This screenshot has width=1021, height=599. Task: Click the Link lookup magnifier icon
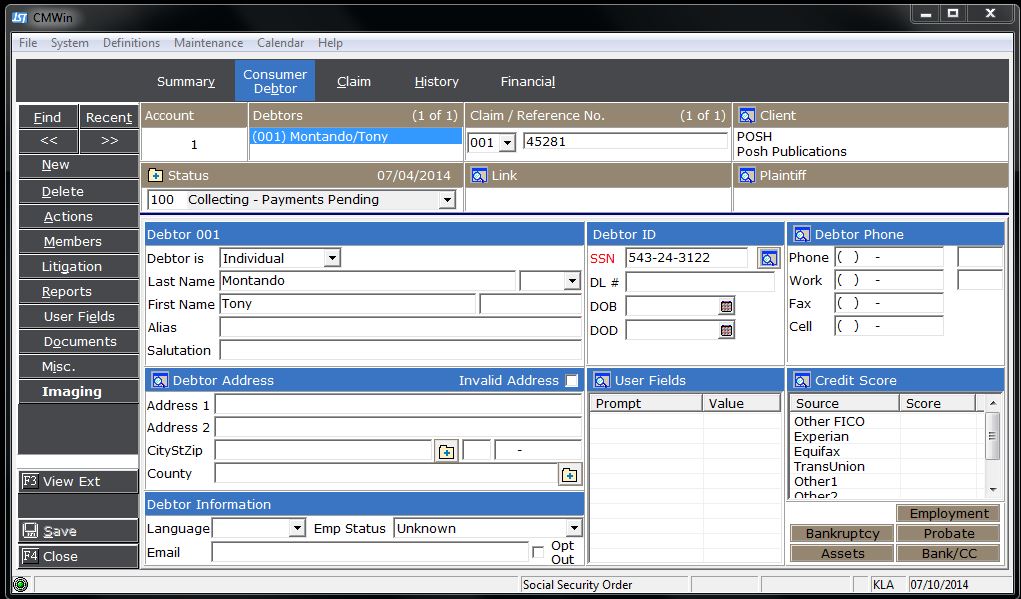(x=478, y=176)
